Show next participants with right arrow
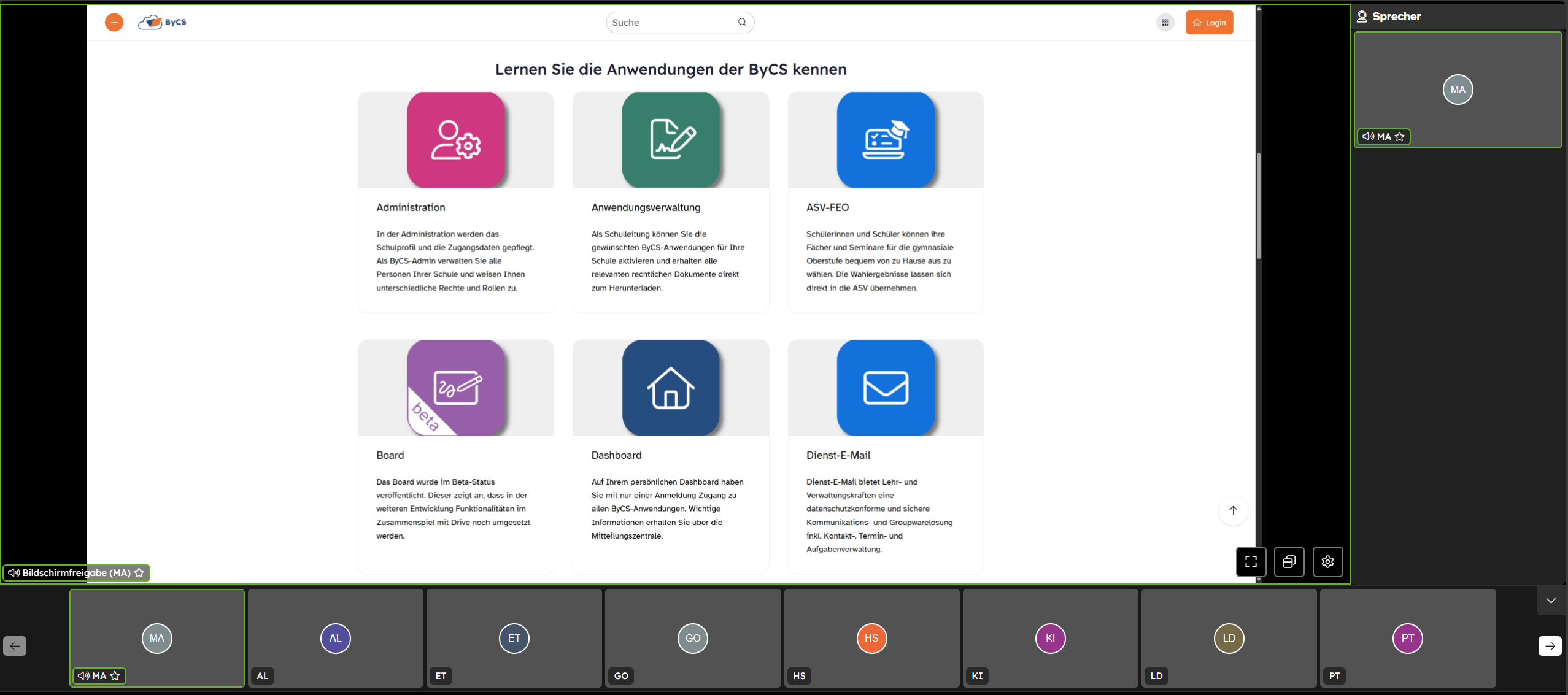 pyautogui.click(x=1550, y=645)
